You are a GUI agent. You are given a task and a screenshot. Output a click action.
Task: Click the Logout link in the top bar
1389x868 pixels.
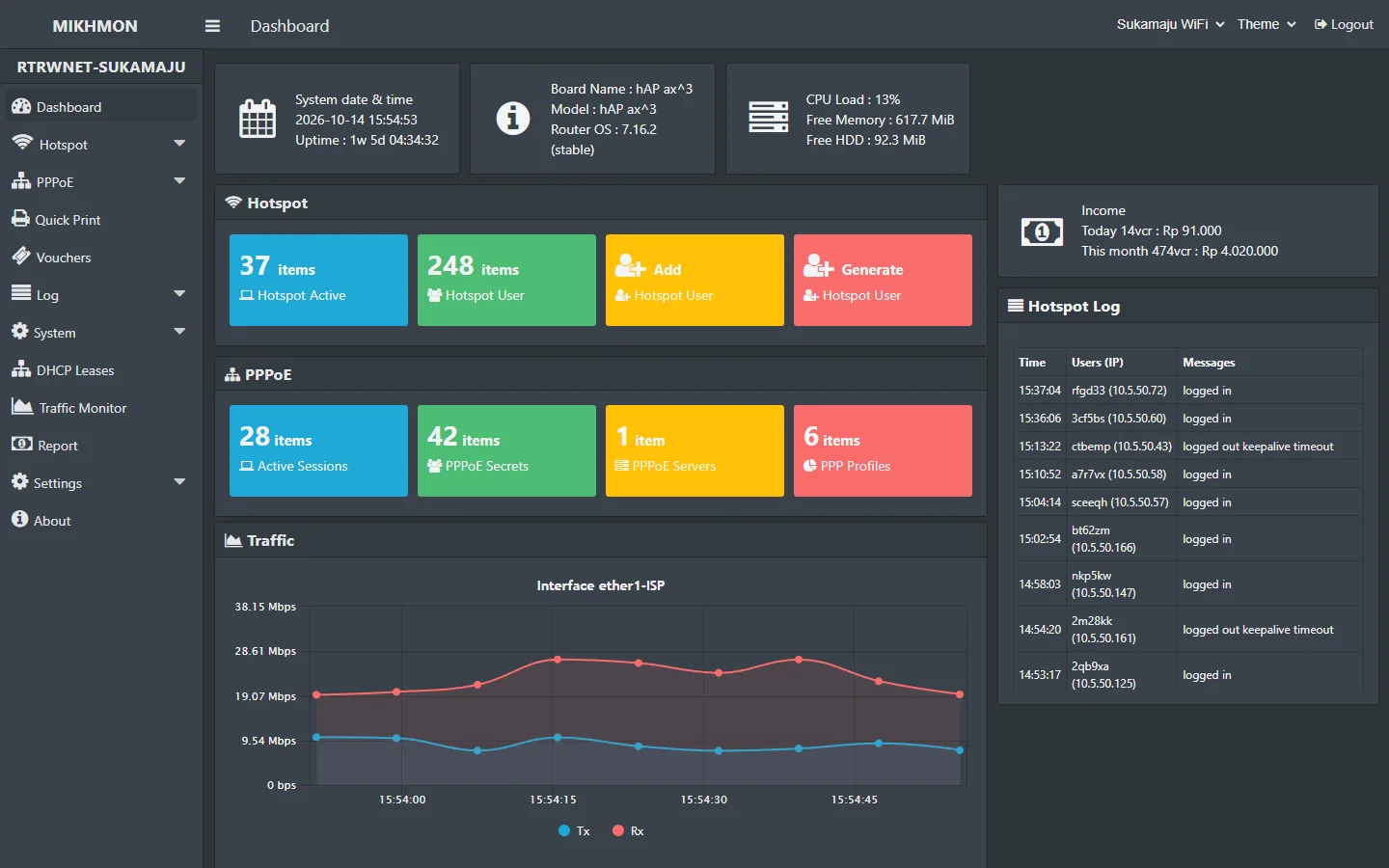tap(1344, 24)
